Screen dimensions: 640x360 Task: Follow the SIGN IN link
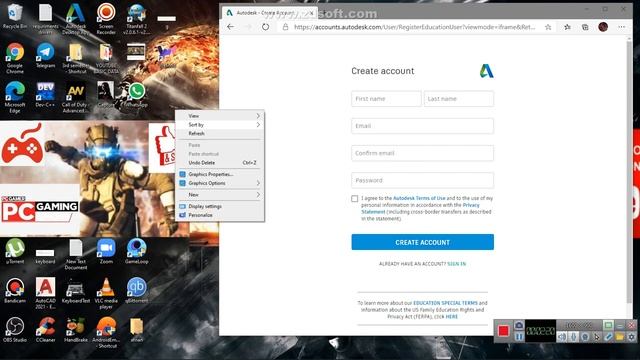(456, 264)
